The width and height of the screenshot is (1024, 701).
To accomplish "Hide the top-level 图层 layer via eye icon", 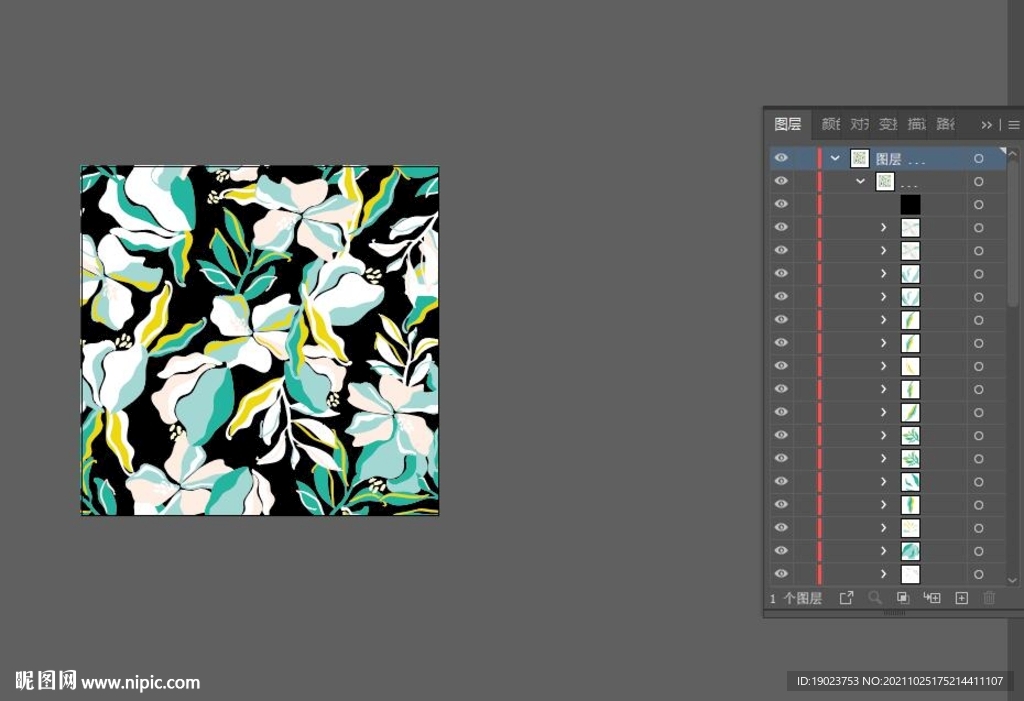I will (781, 158).
